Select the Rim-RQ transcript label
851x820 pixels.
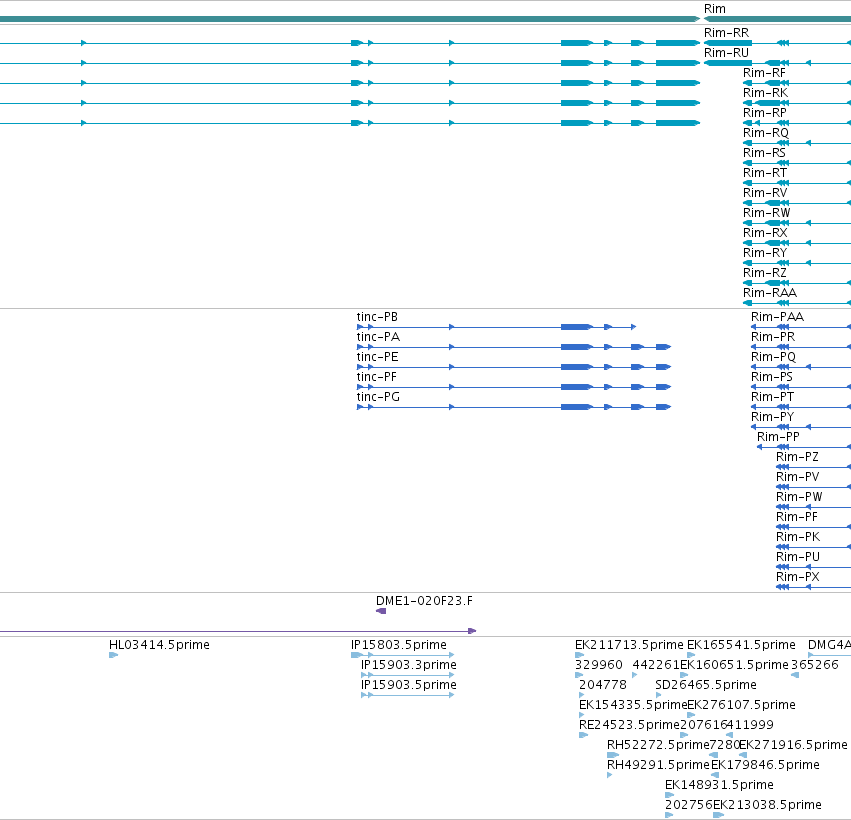click(766, 133)
